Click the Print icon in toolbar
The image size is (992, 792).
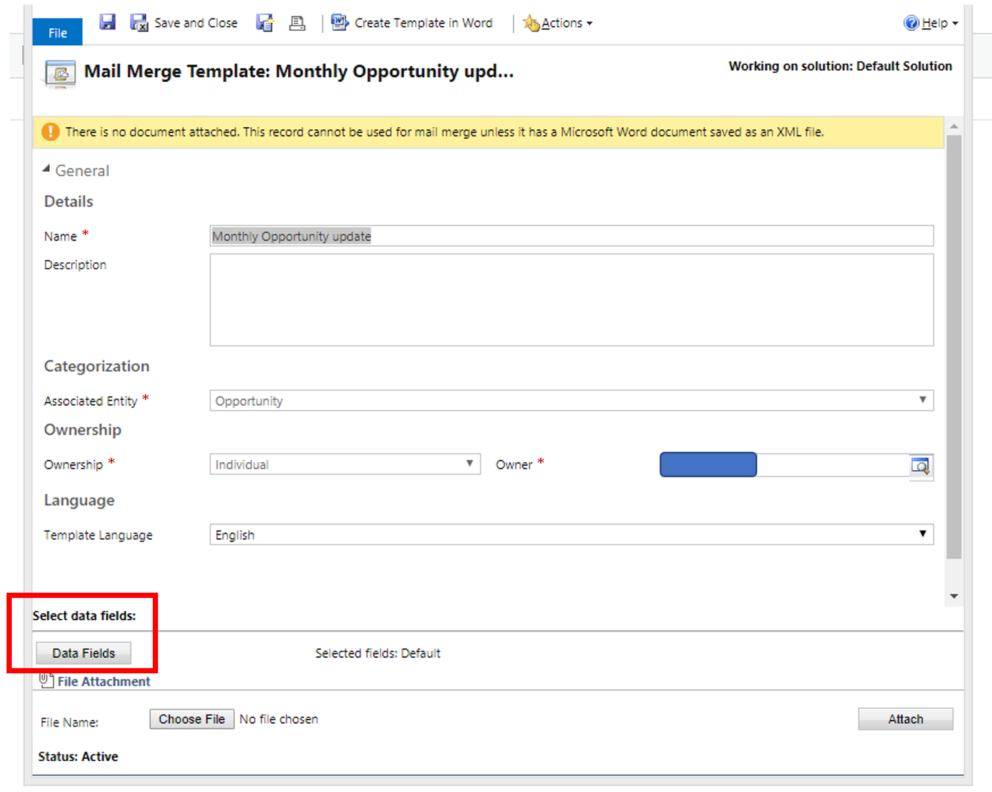tap(297, 23)
